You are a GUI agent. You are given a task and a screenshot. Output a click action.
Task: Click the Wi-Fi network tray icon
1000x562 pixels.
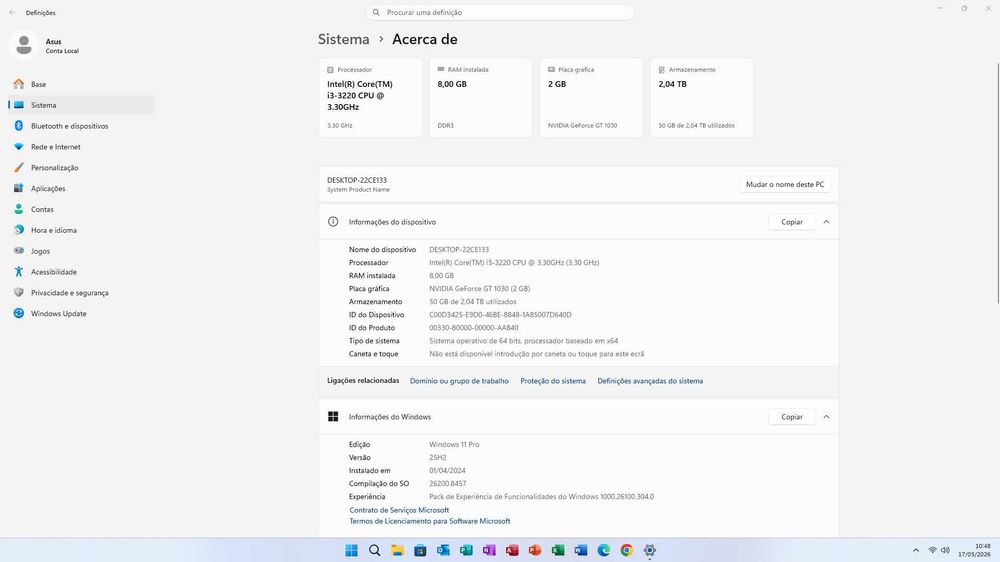[x=932, y=550]
